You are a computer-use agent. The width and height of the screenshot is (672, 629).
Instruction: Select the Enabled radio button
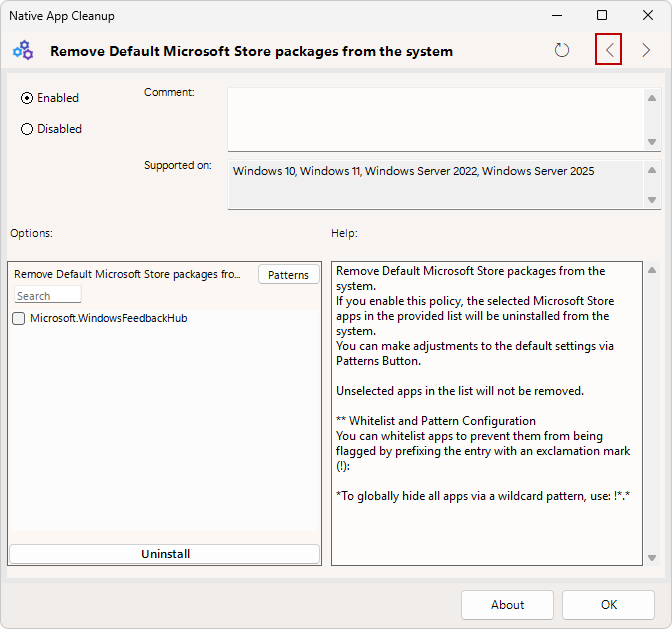click(x=27, y=98)
